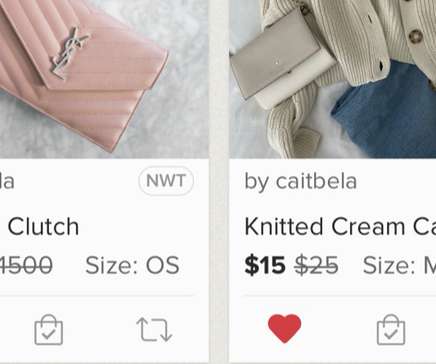Tap 'Size: OS' on the Clutch listing
436x364 pixels.
tap(132, 266)
